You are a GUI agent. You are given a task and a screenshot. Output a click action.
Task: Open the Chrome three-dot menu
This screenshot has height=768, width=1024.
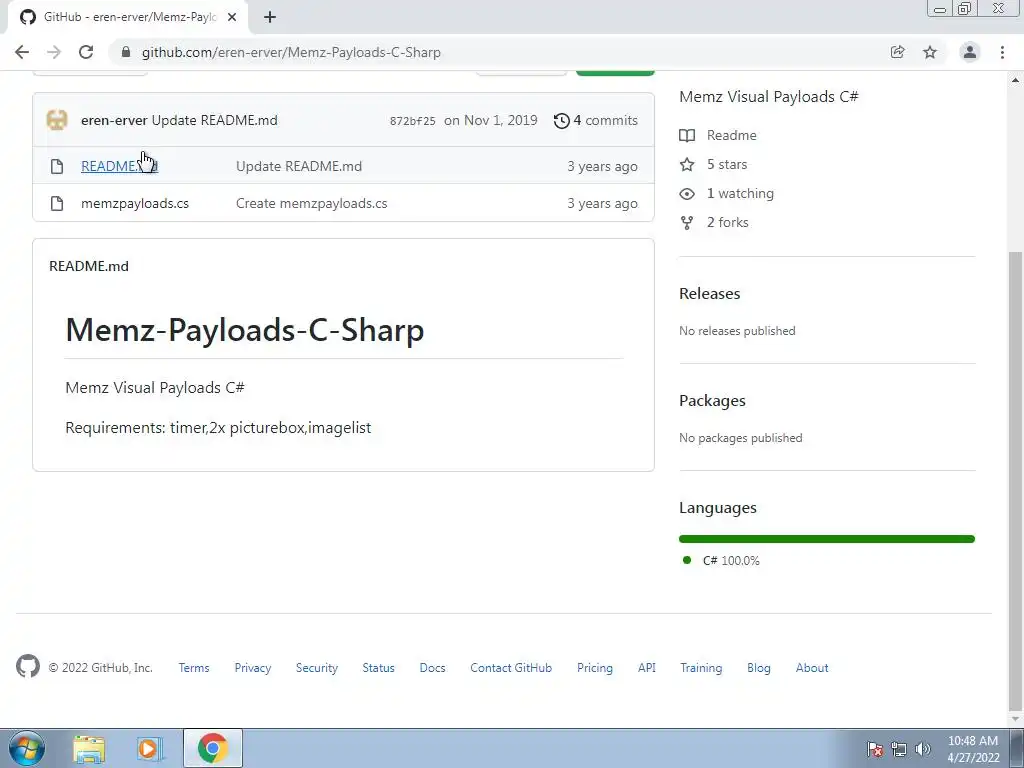(1002, 52)
